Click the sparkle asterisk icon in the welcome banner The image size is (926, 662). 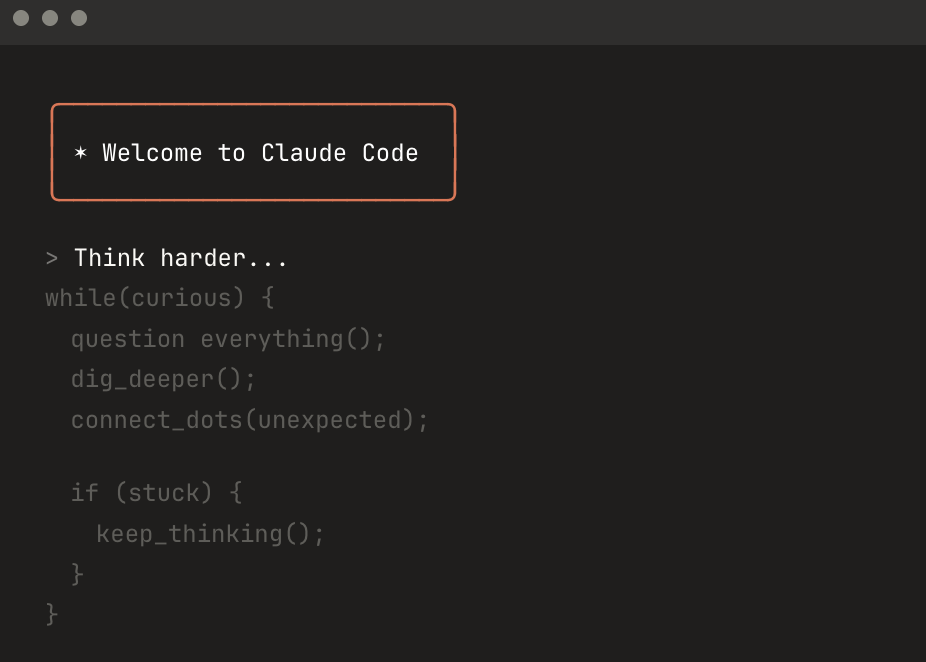click(81, 153)
